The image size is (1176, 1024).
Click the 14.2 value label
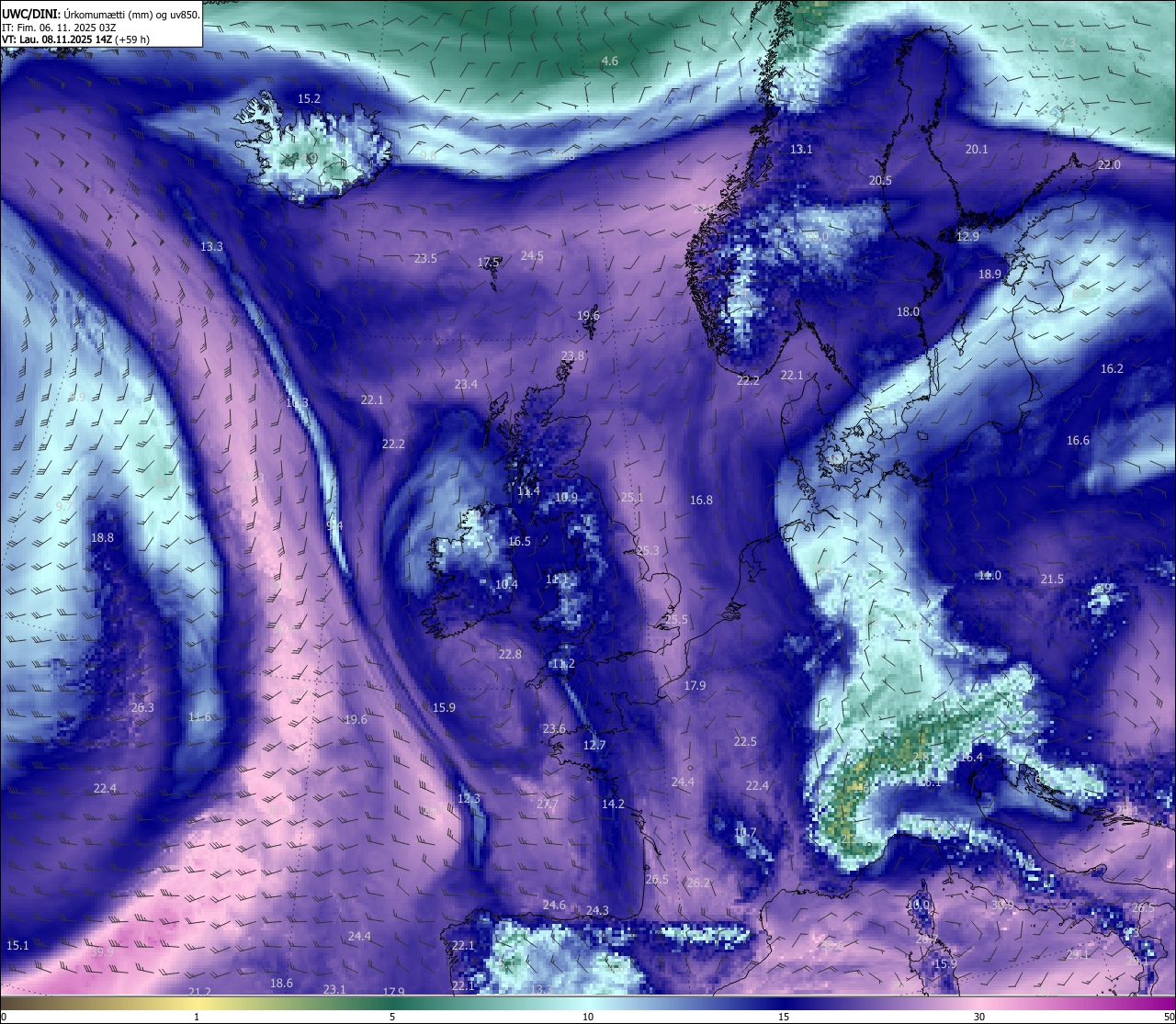[x=613, y=804]
